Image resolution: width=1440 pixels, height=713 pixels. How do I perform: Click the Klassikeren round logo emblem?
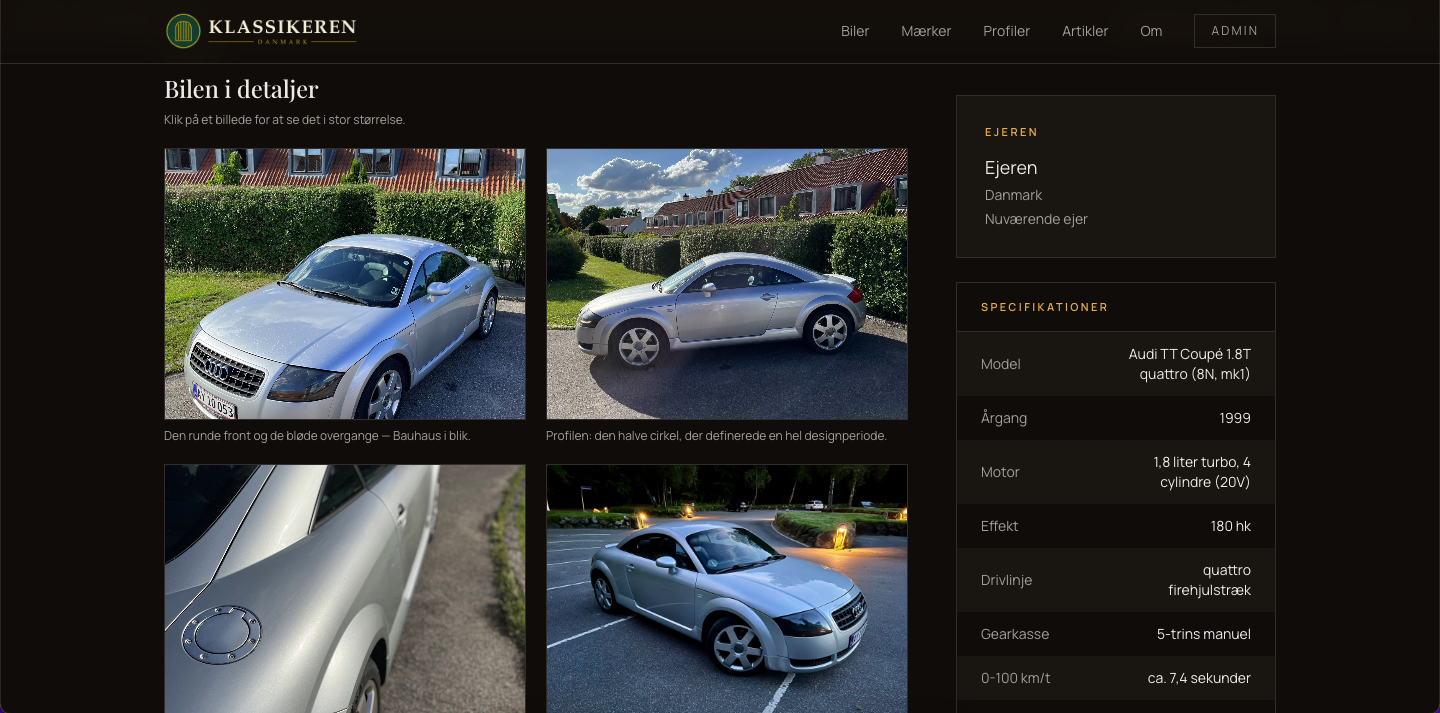pyautogui.click(x=183, y=31)
